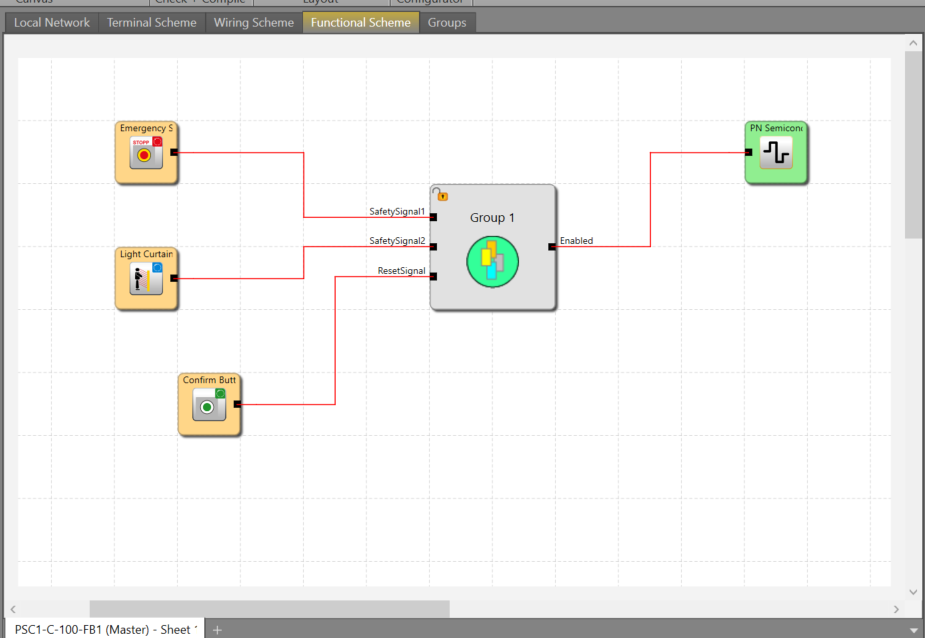The image size is (925, 638).
Task: Click the Group 1 title text
Action: tap(492, 218)
